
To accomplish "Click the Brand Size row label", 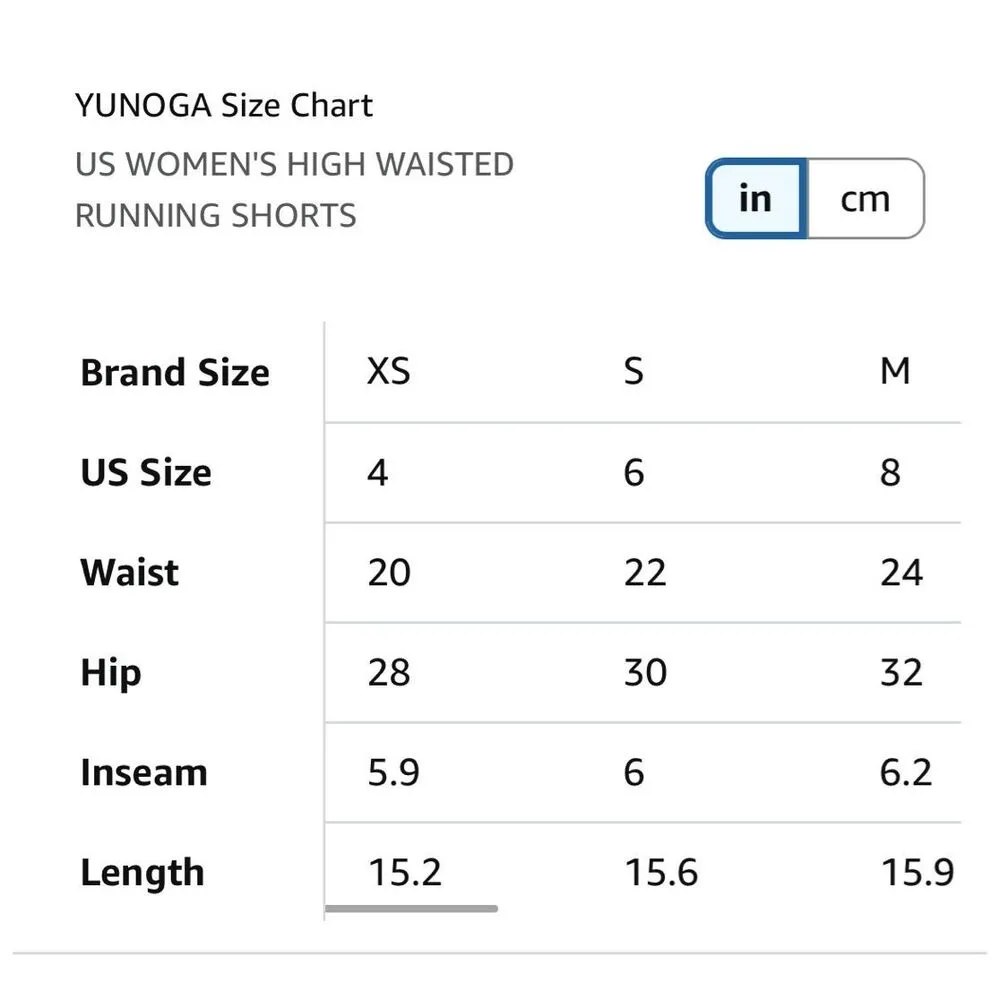I will pos(175,372).
